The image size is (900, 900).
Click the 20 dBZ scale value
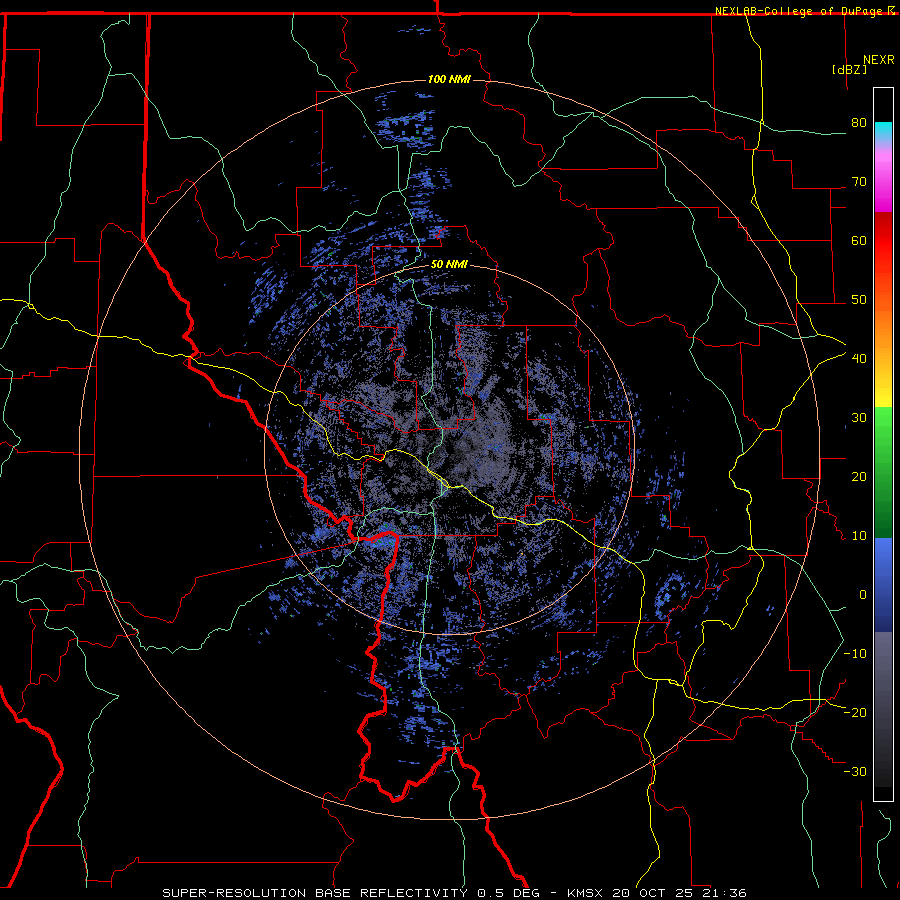pyautogui.click(x=859, y=476)
